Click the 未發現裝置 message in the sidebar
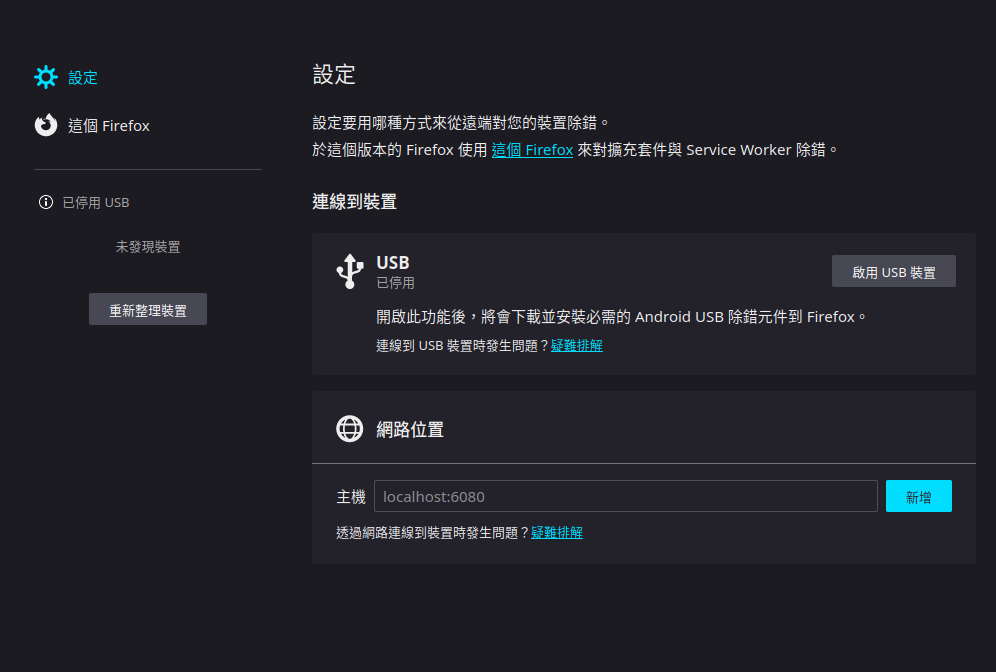 [147, 247]
